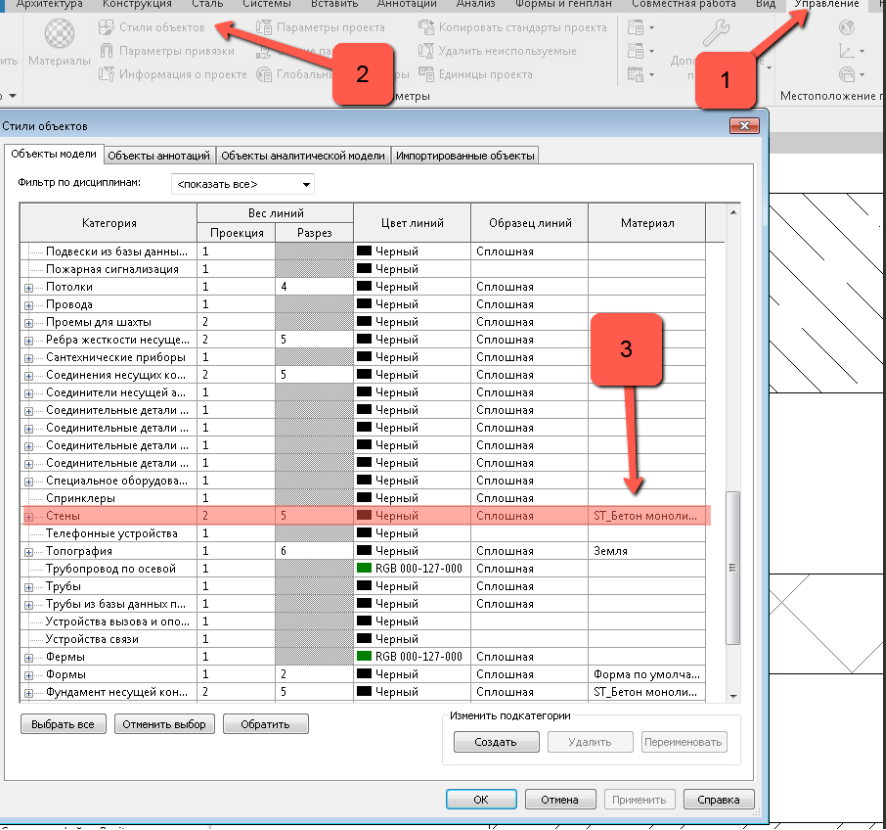Switch to Объекты аналитической модели tab
Screen dimensions: 886x830
click(303, 155)
